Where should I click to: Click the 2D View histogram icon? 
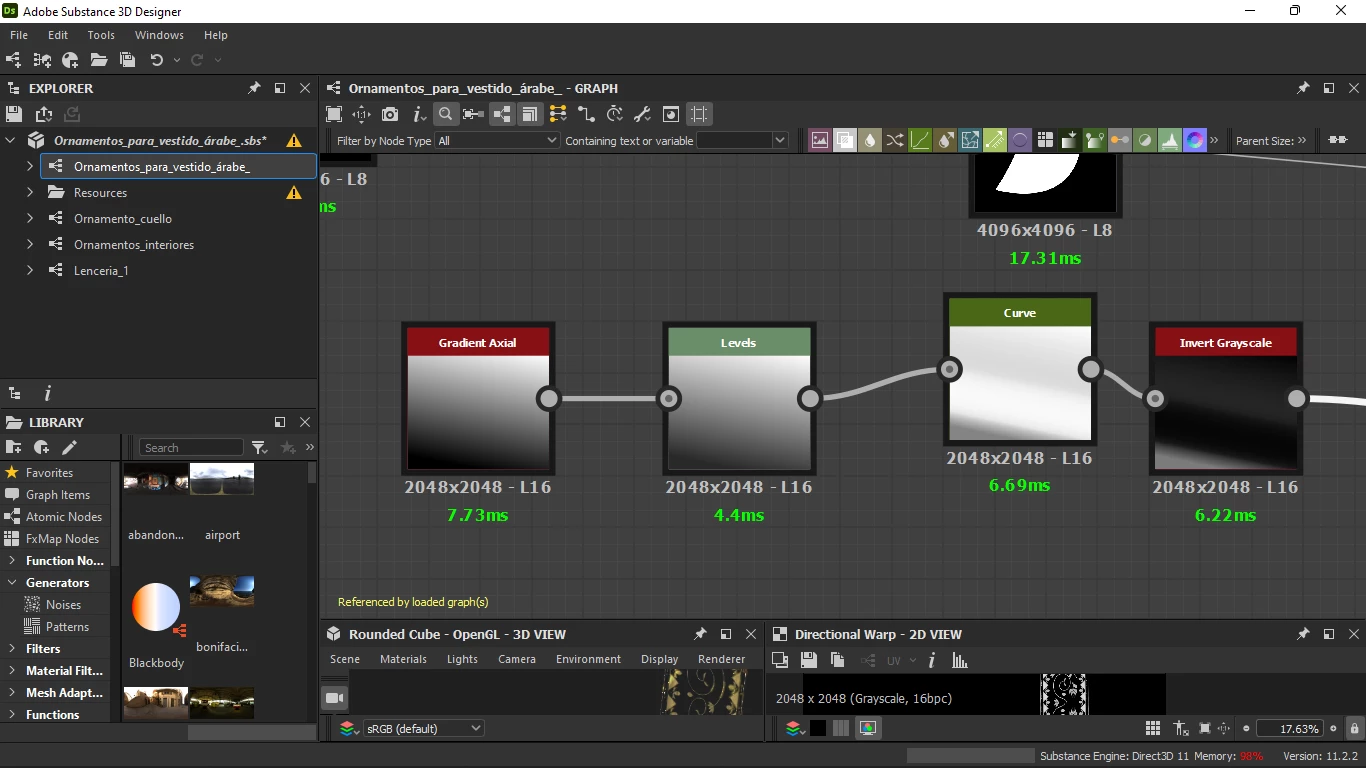960,660
